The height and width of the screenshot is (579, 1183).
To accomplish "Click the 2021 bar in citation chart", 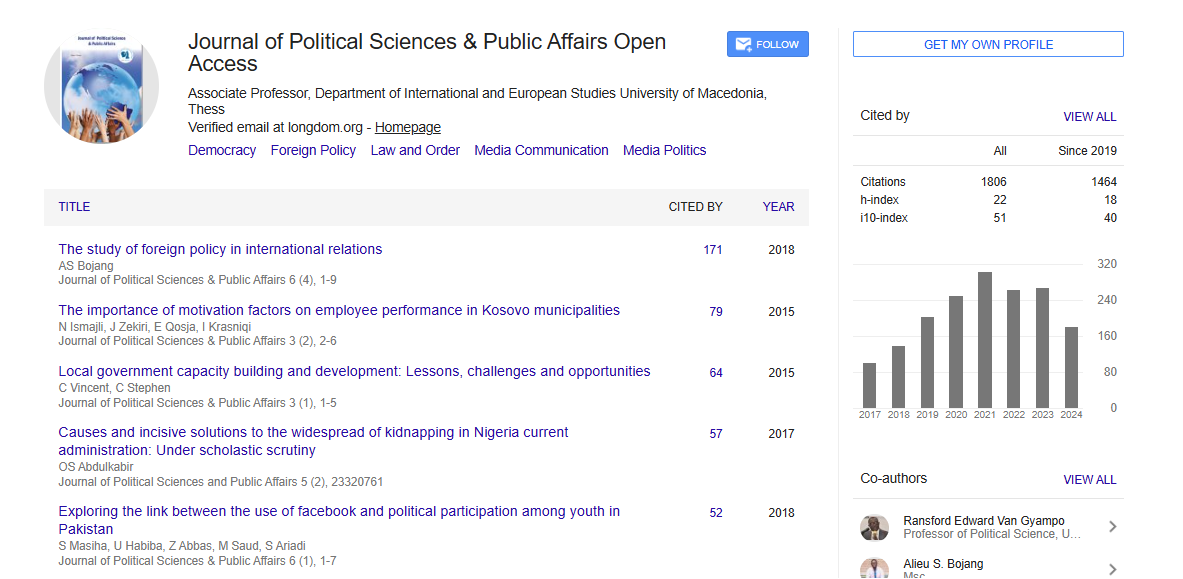I will [x=985, y=338].
